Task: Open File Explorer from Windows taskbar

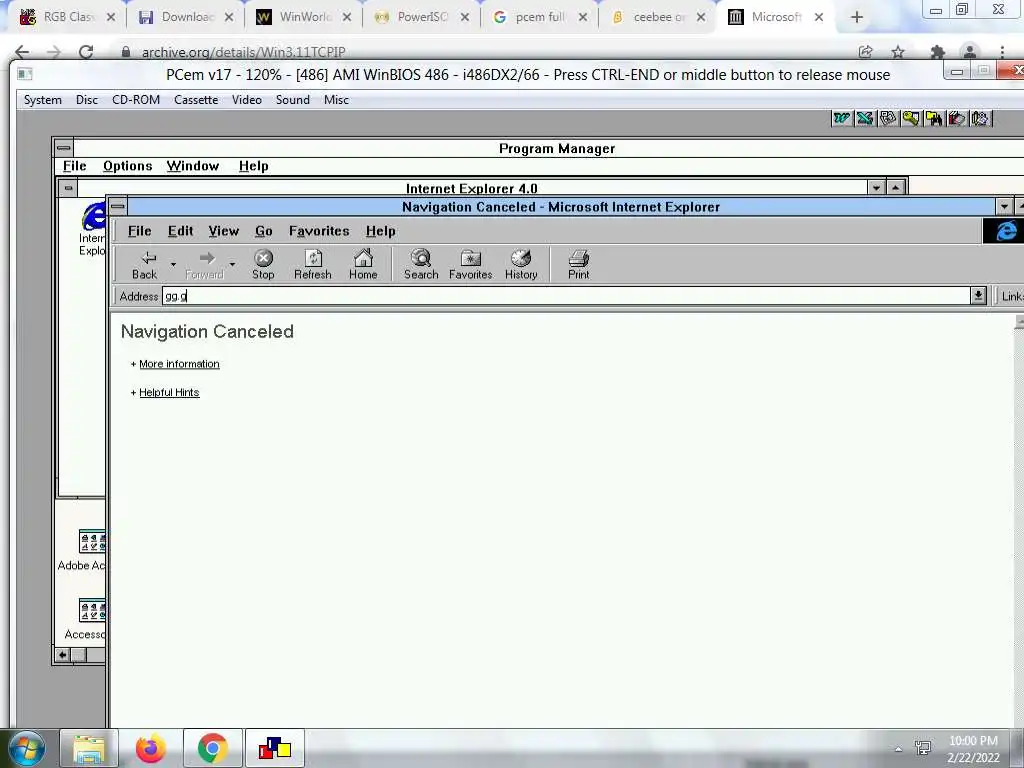Action: coord(89,748)
